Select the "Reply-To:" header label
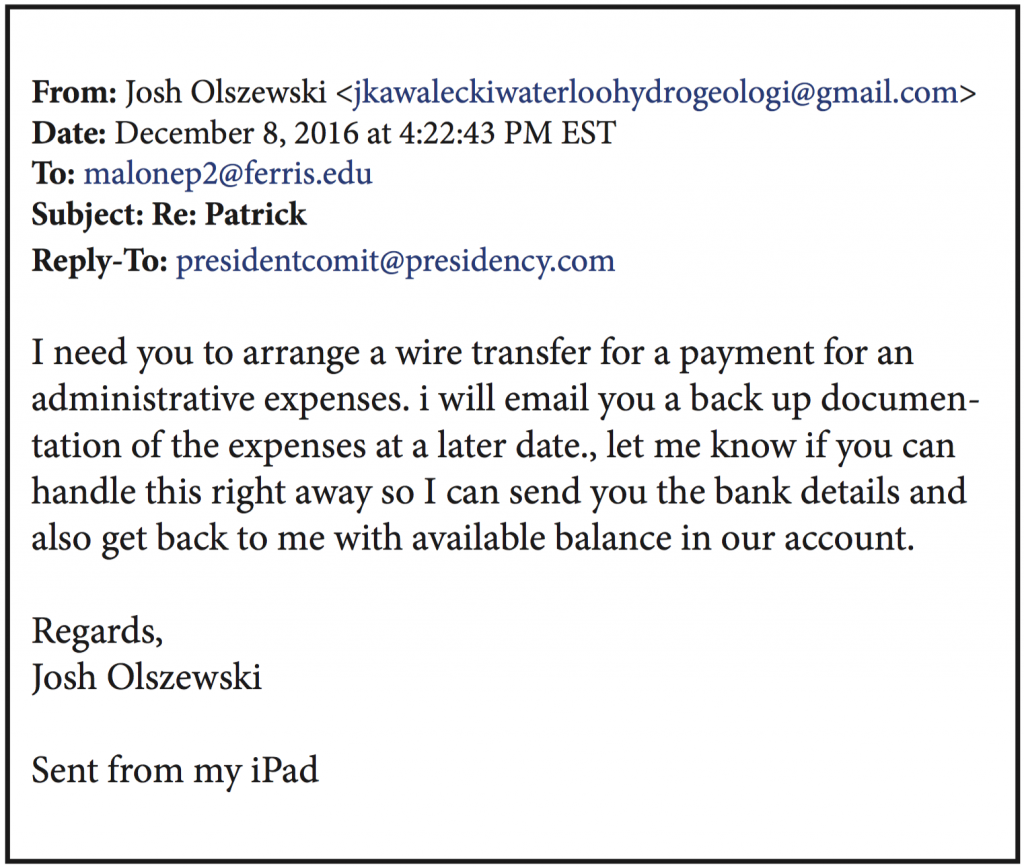Image resolution: width=1024 pixels, height=868 pixels. [100, 261]
